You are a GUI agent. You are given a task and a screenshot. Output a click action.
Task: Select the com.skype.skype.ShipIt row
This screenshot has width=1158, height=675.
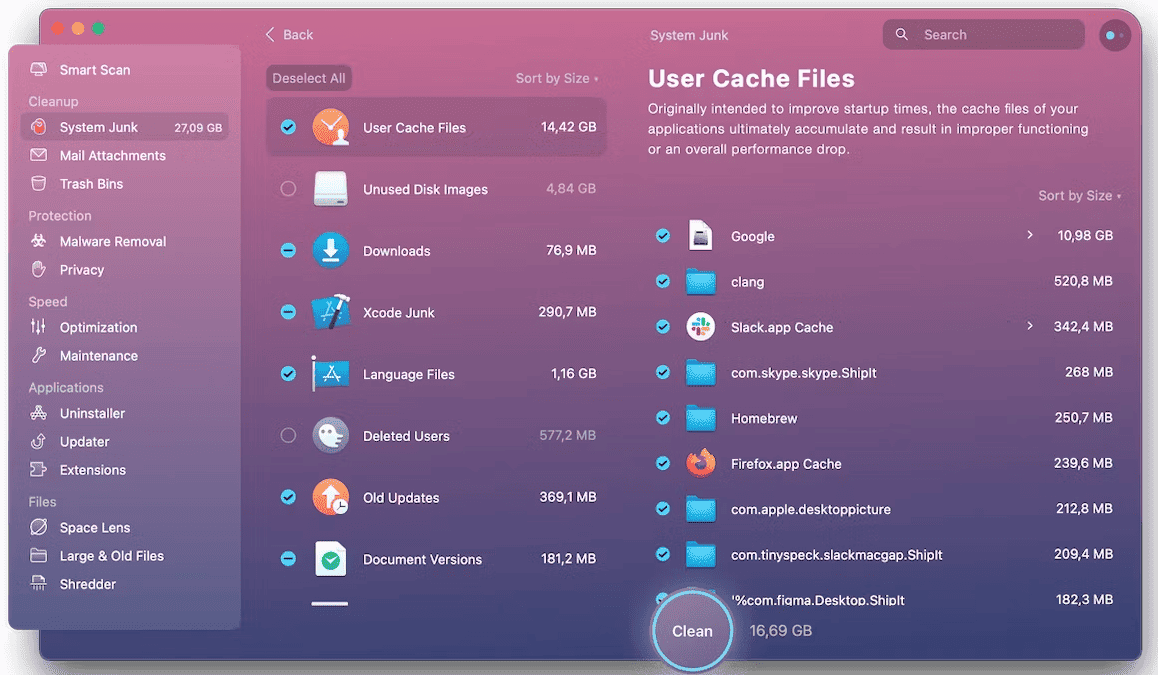[x=884, y=372]
